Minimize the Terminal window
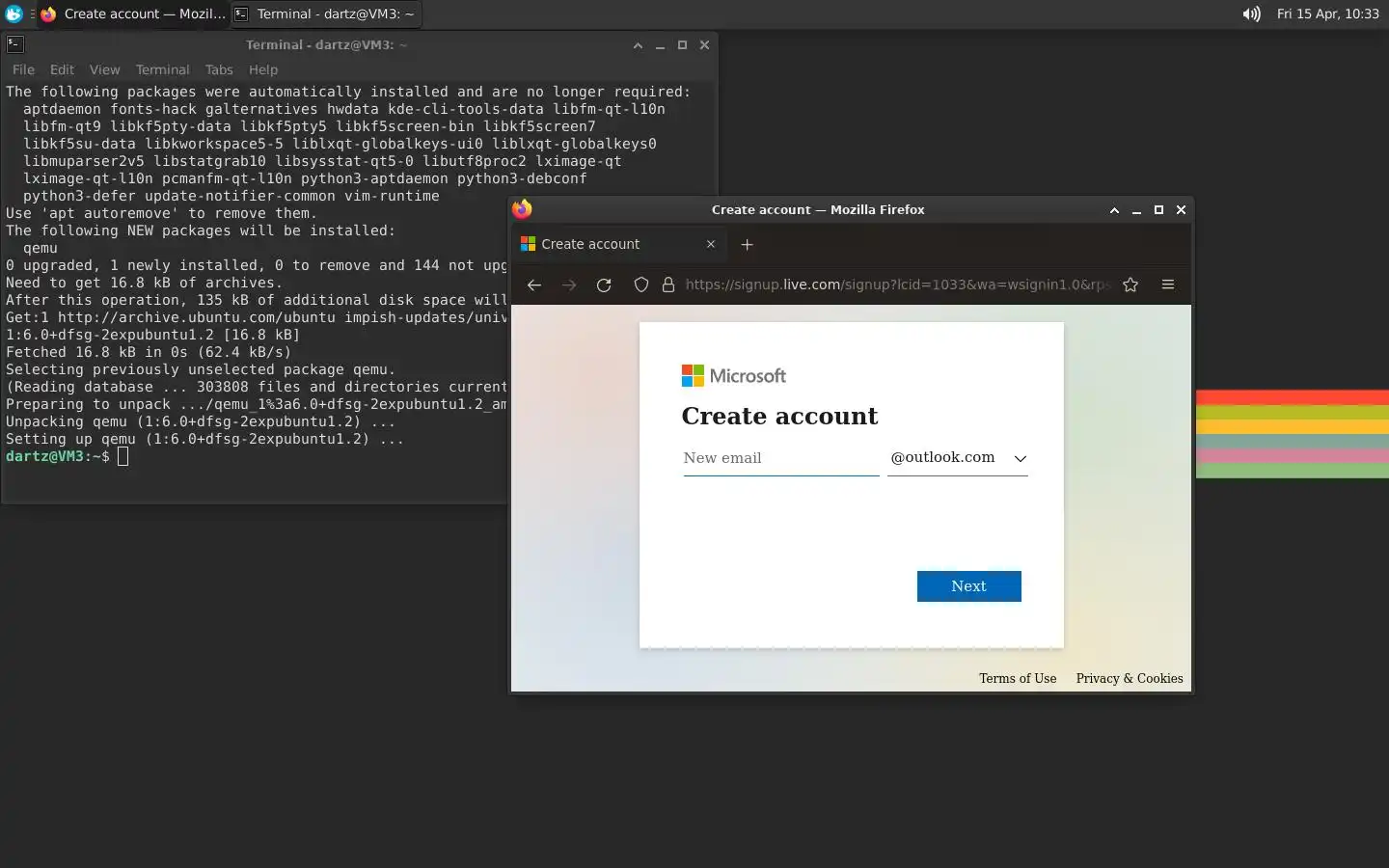This screenshot has height=868, width=1389. pos(660,45)
